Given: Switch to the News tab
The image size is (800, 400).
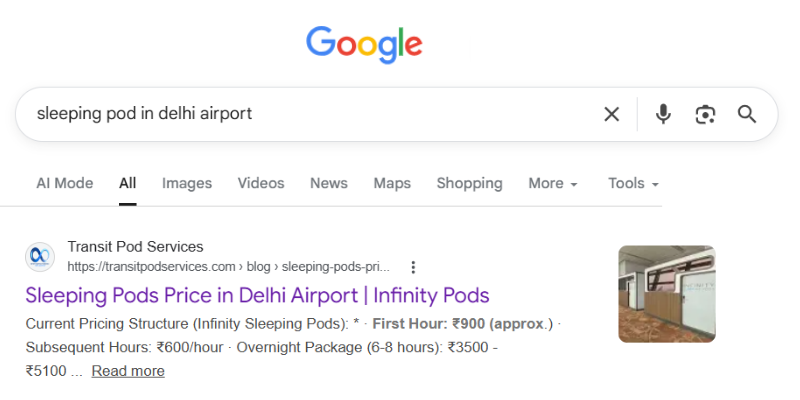Looking at the screenshot, I should coord(329,184).
